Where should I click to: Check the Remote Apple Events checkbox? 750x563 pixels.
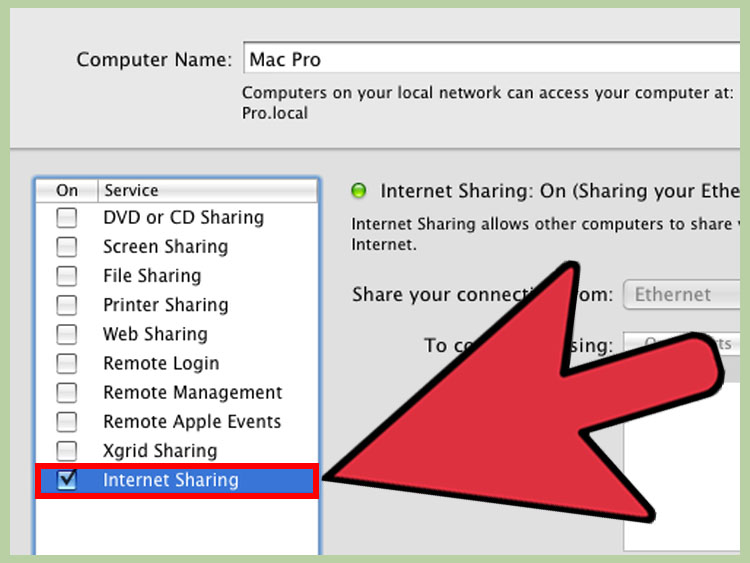[66, 422]
